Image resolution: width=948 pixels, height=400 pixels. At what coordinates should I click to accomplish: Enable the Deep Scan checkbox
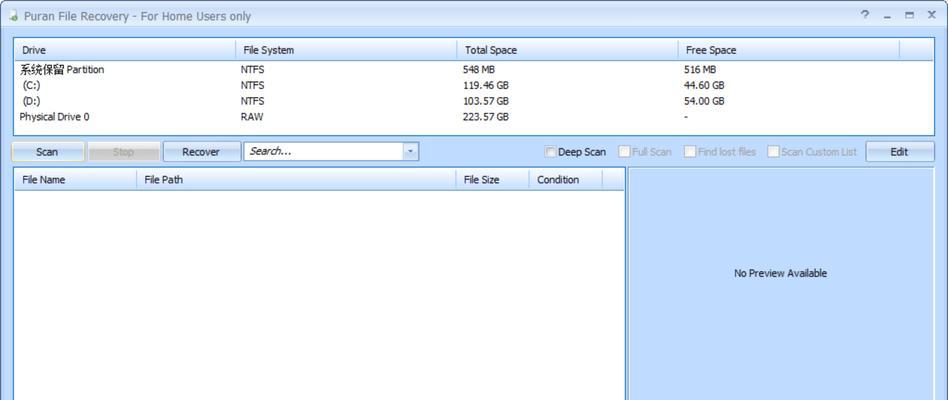550,152
